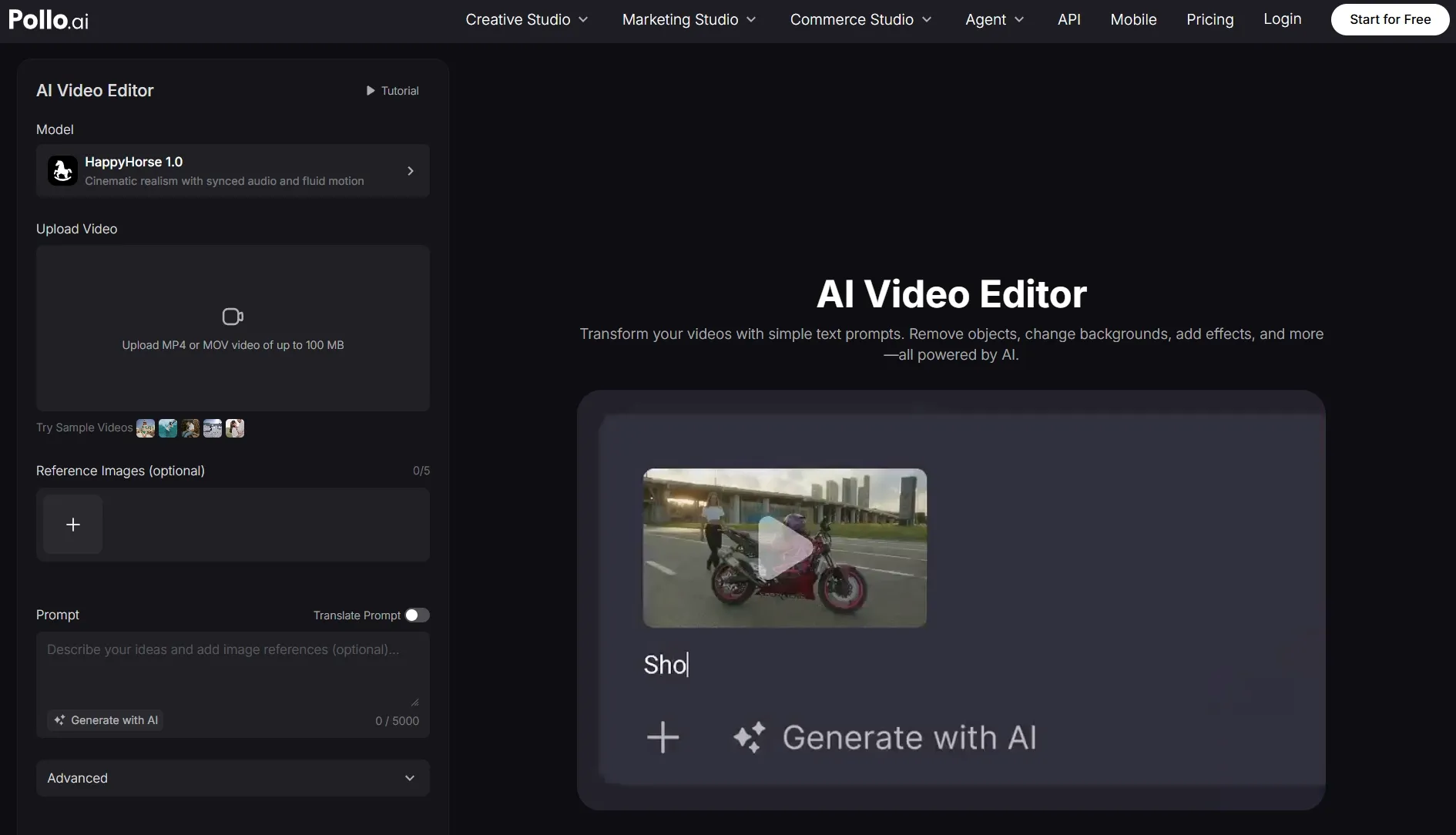Click the Login link
This screenshot has width=1456, height=835.
click(x=1282, y=19)
